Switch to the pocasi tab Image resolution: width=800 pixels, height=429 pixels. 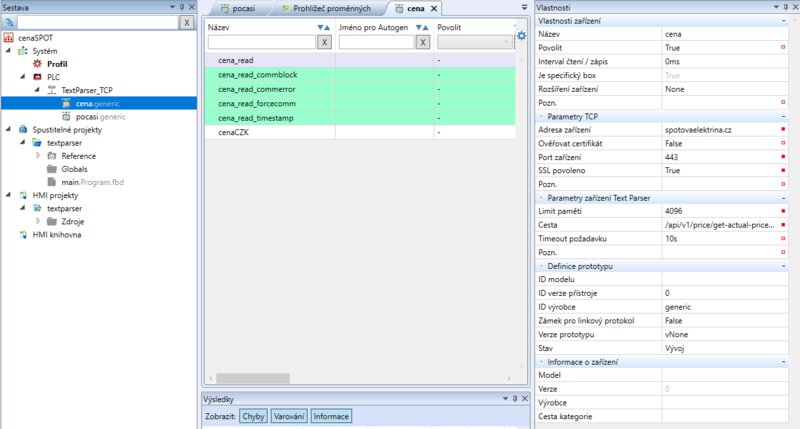(x=237, y=8)
